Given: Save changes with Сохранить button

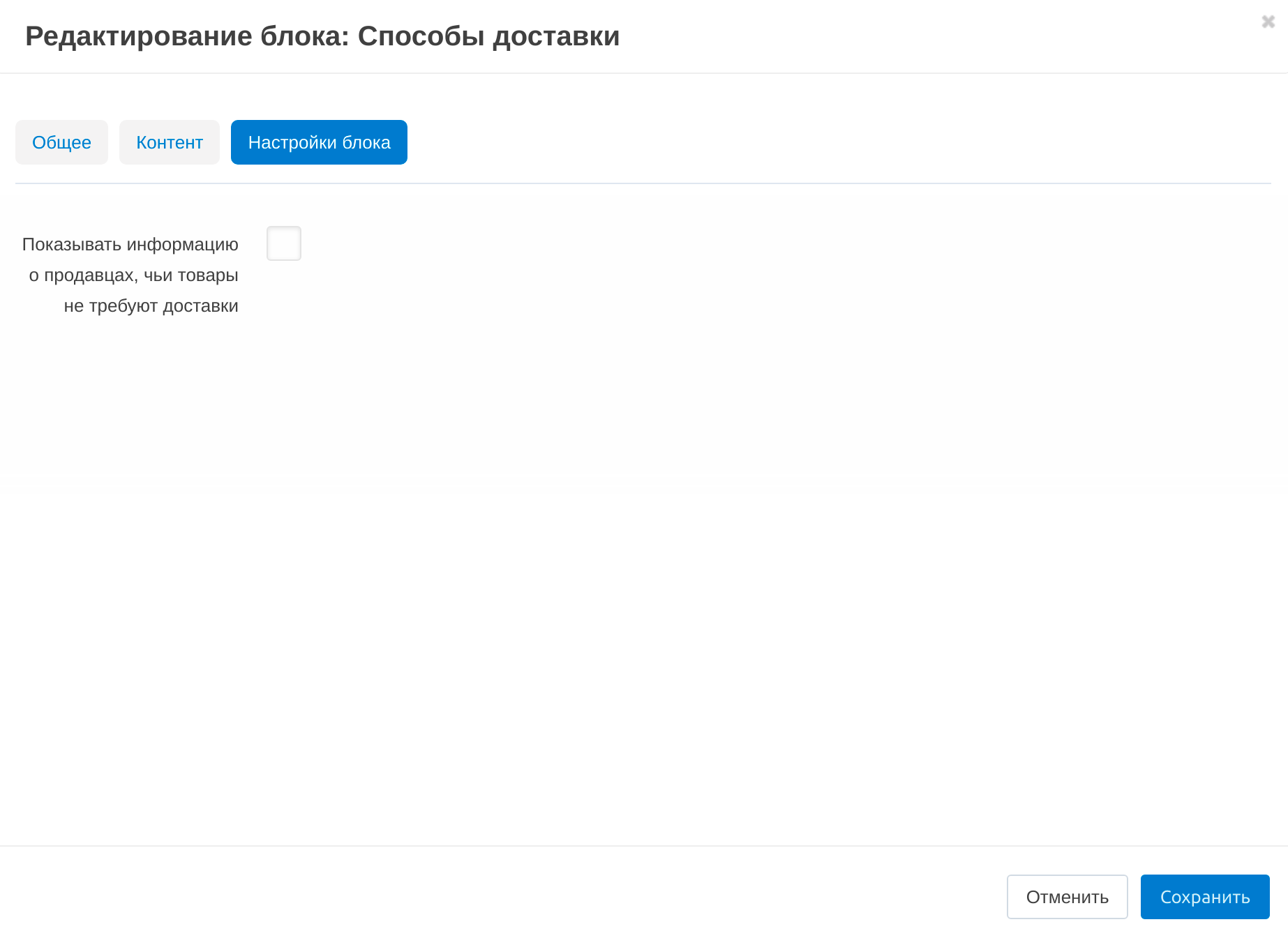Looking at the screenshot, I should coord(1204,897).
